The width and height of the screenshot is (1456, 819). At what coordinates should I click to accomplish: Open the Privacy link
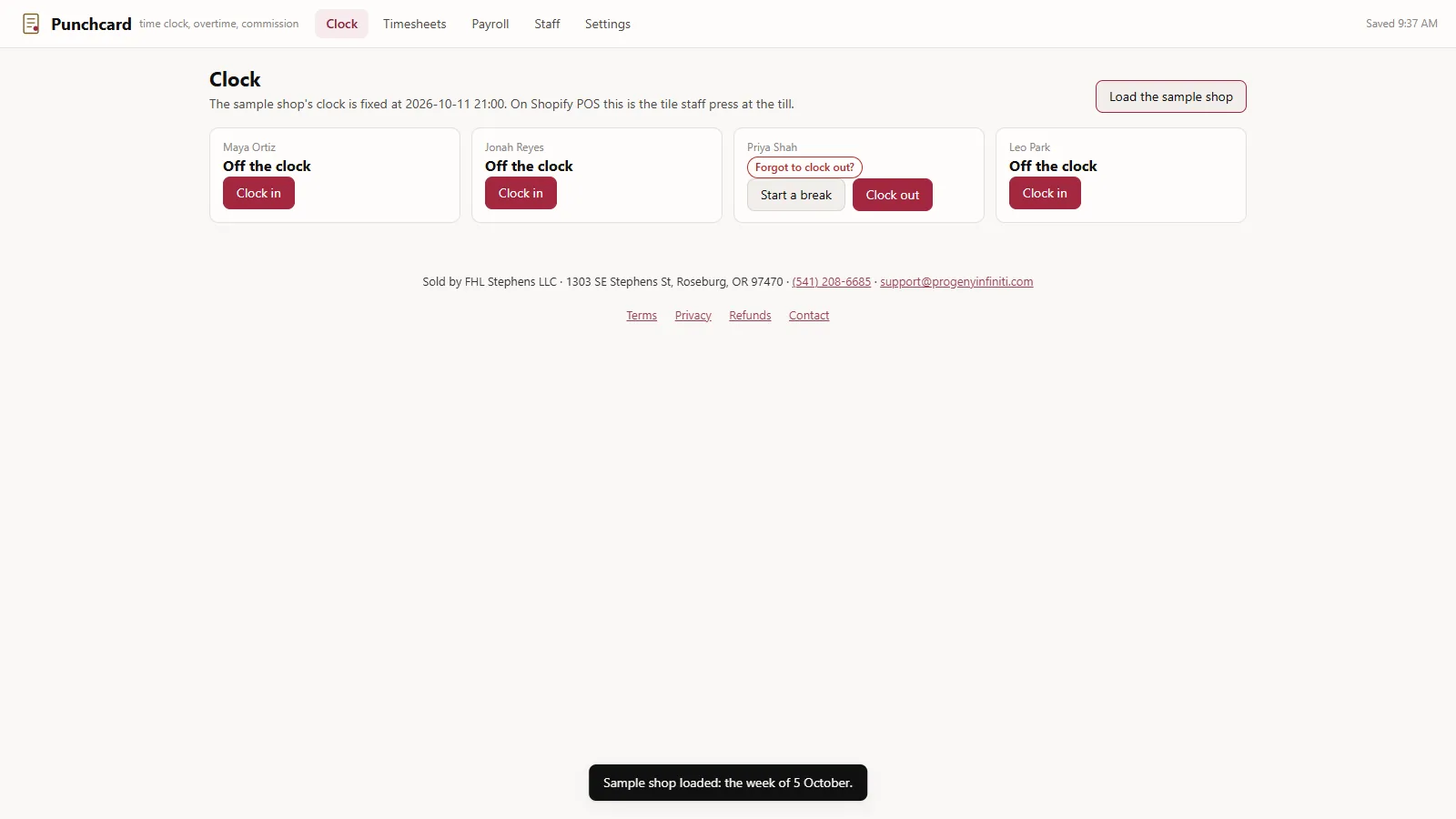[x=693, y=316]
